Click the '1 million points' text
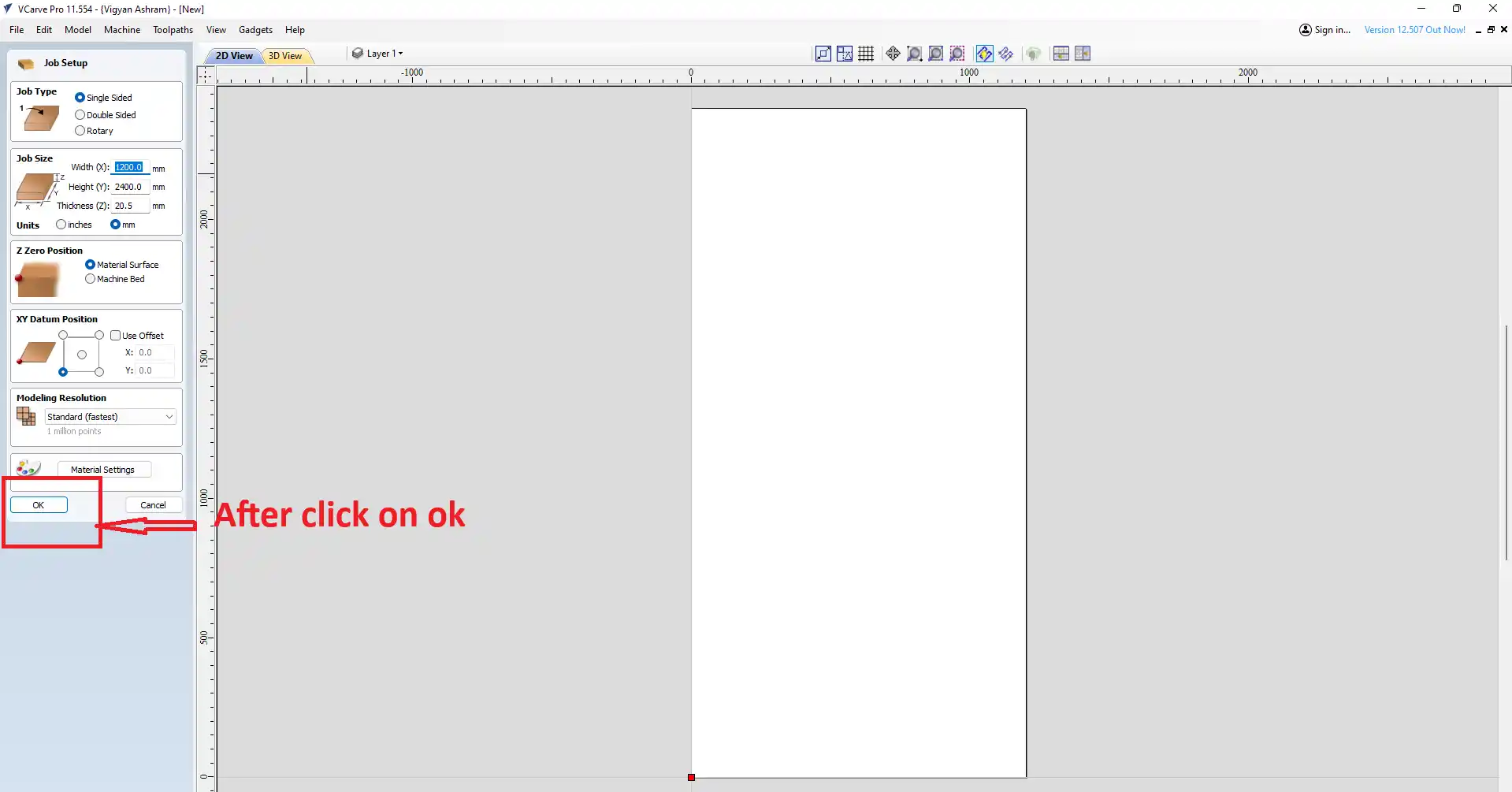Screen dimensions: 1512x792 click(74, 431)
